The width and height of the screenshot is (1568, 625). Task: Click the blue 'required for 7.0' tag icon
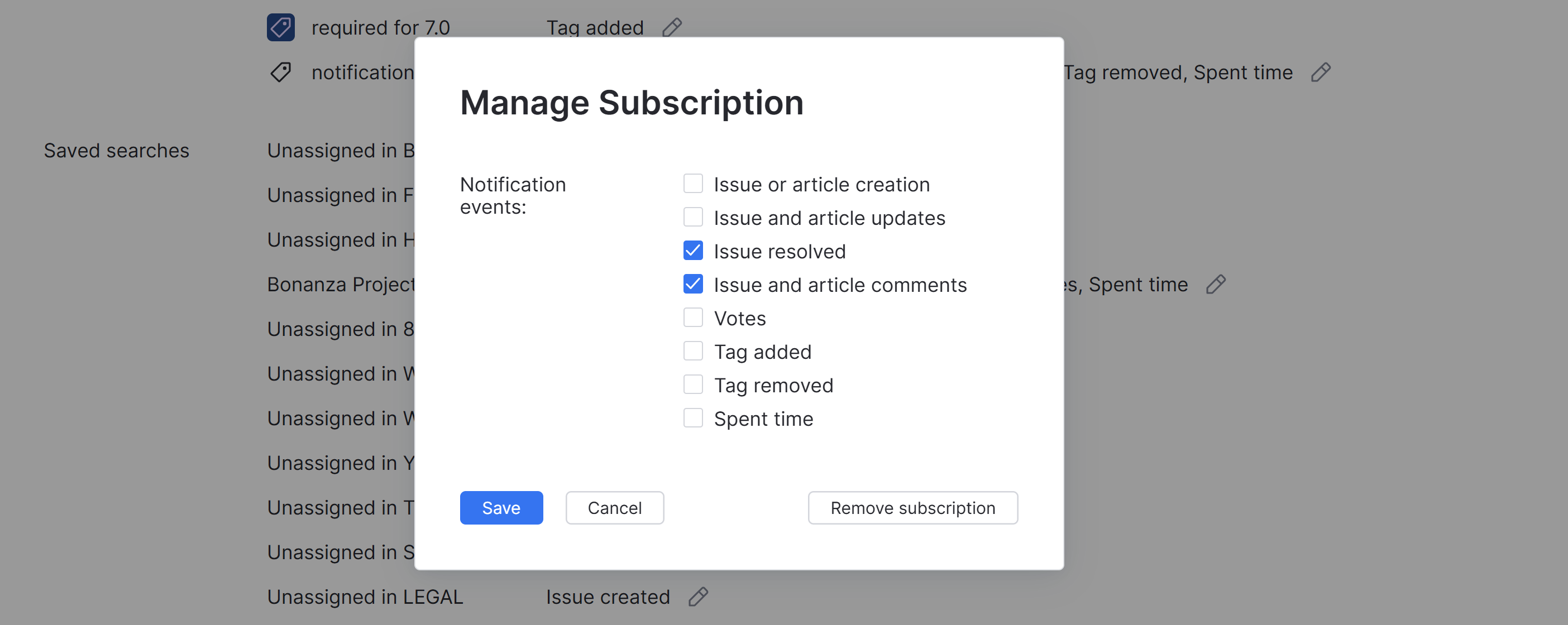281,27
